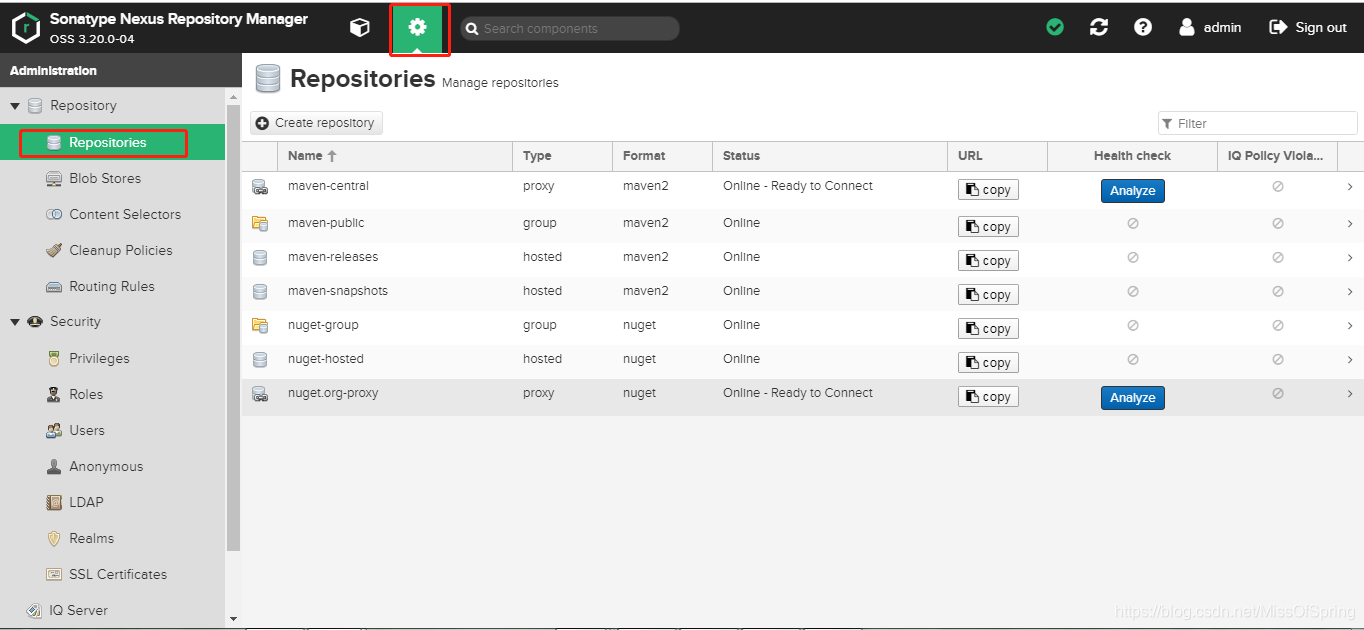
Task: Click maven-public health check disabled icon
Action: pyautogui.click(x=1133, y=224)
